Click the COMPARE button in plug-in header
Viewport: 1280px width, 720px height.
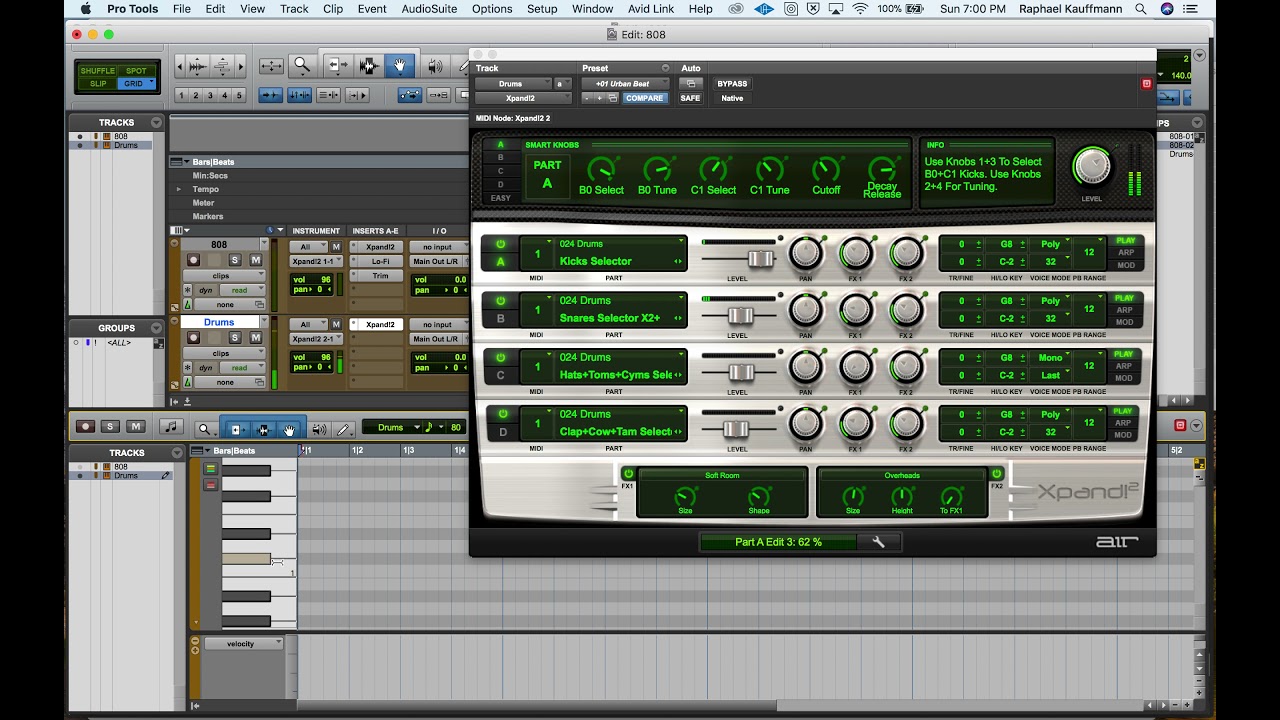click(645, 98)
